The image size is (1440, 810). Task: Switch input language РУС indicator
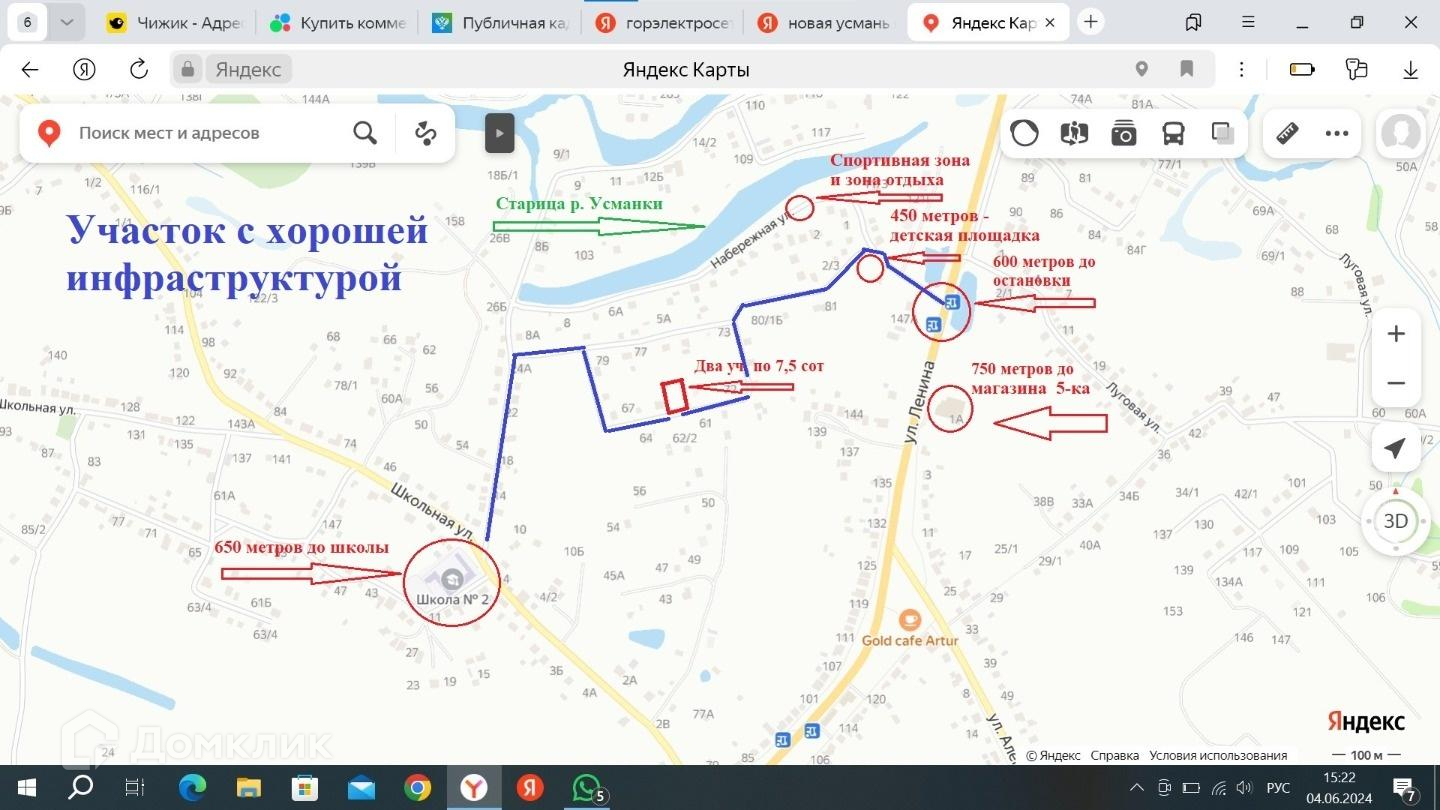1278,788
